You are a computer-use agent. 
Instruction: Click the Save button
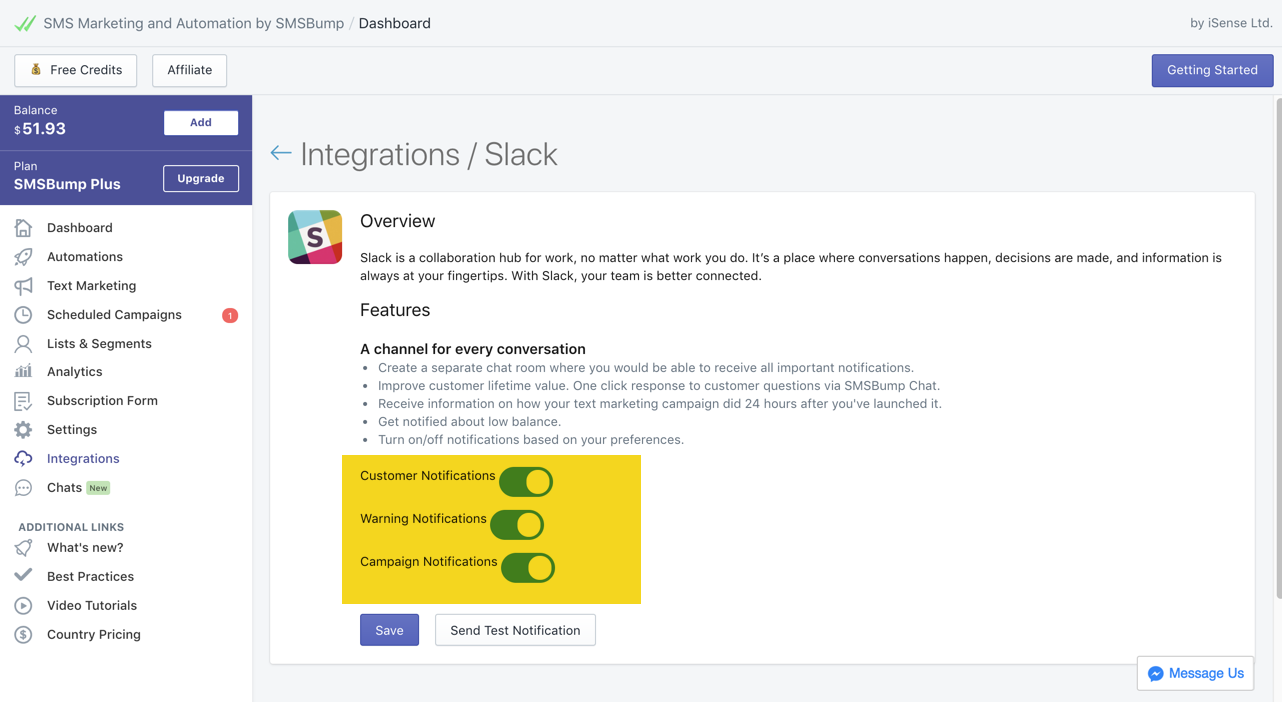point(389,630)
